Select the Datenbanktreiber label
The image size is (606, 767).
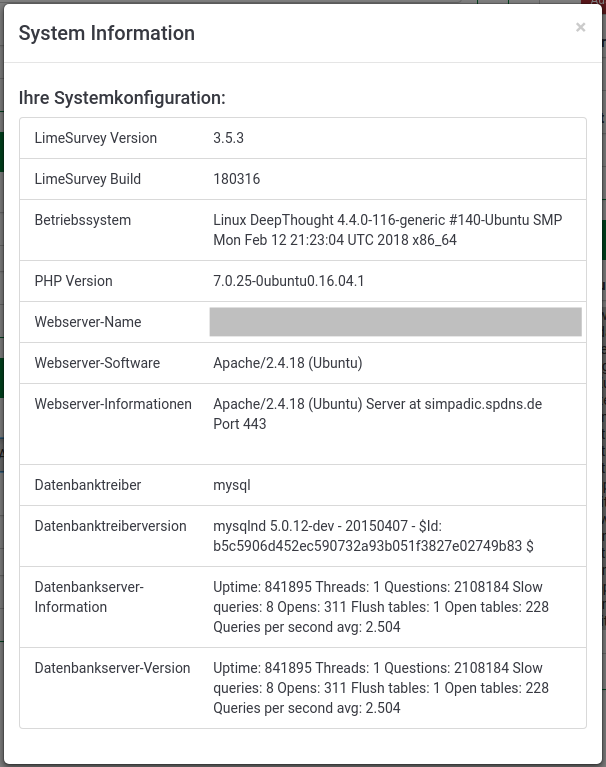(88, 485)
